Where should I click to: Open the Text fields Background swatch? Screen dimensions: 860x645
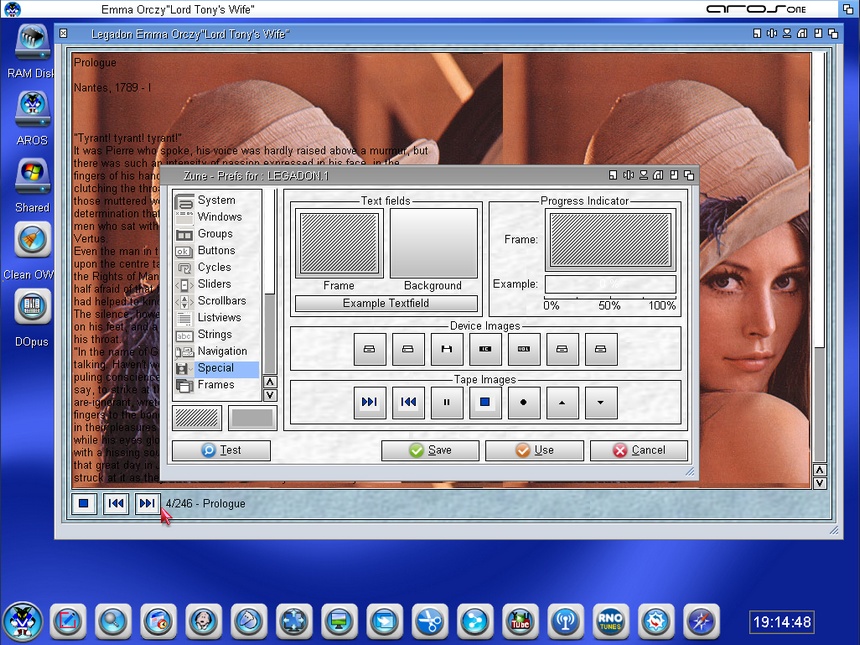433,243
